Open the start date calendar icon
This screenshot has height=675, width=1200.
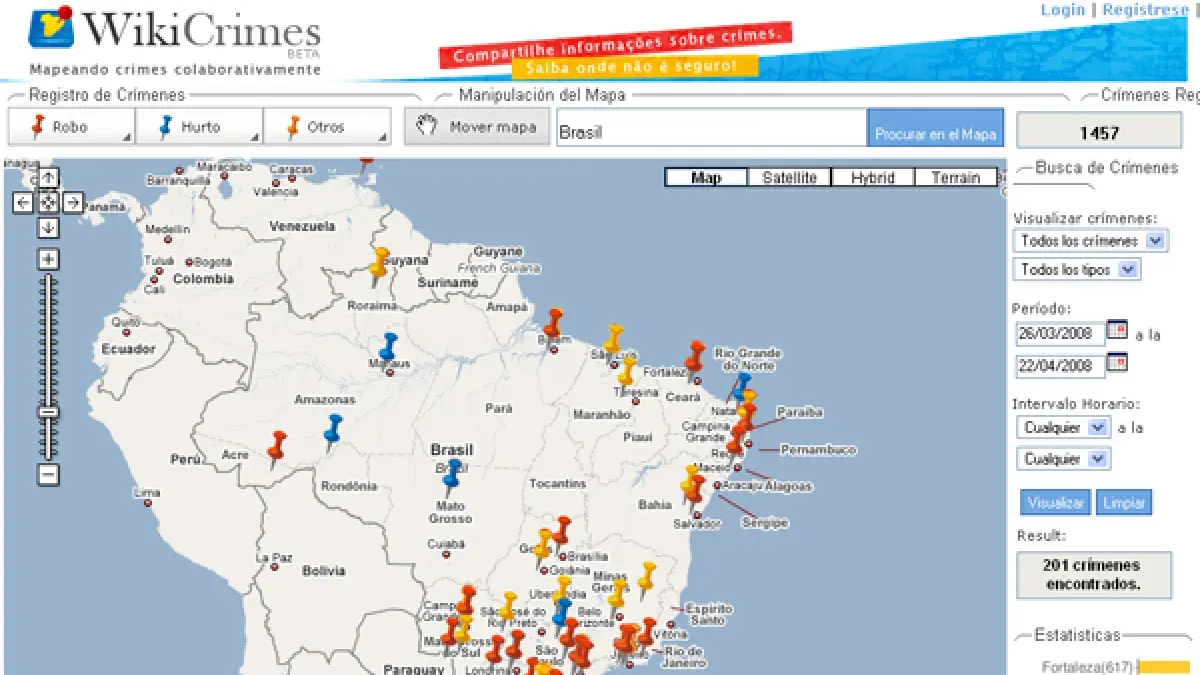[x=1117, y=331]
